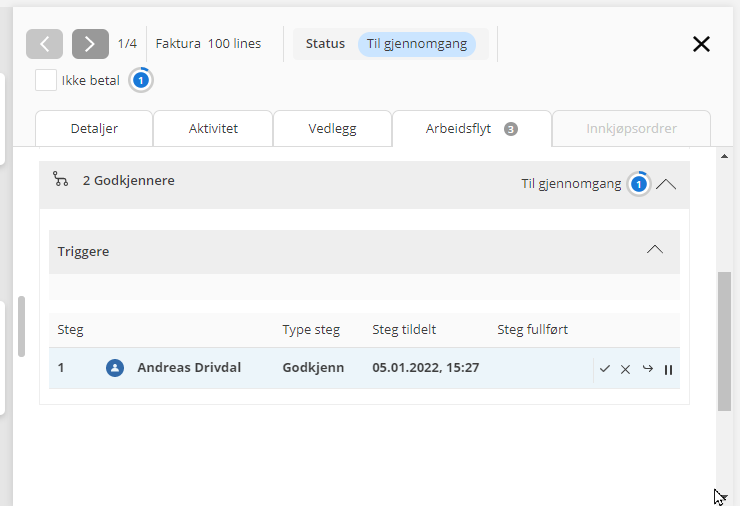Pause the approval step
Viewport: 740px width, 506px height.
coord(668,369)
